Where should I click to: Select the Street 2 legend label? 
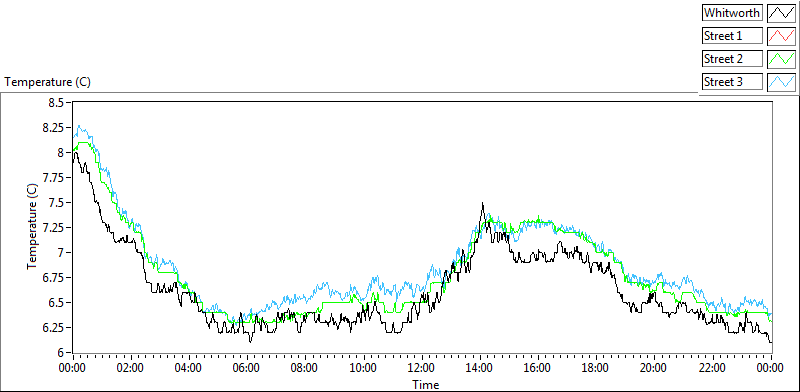[732, 59]
